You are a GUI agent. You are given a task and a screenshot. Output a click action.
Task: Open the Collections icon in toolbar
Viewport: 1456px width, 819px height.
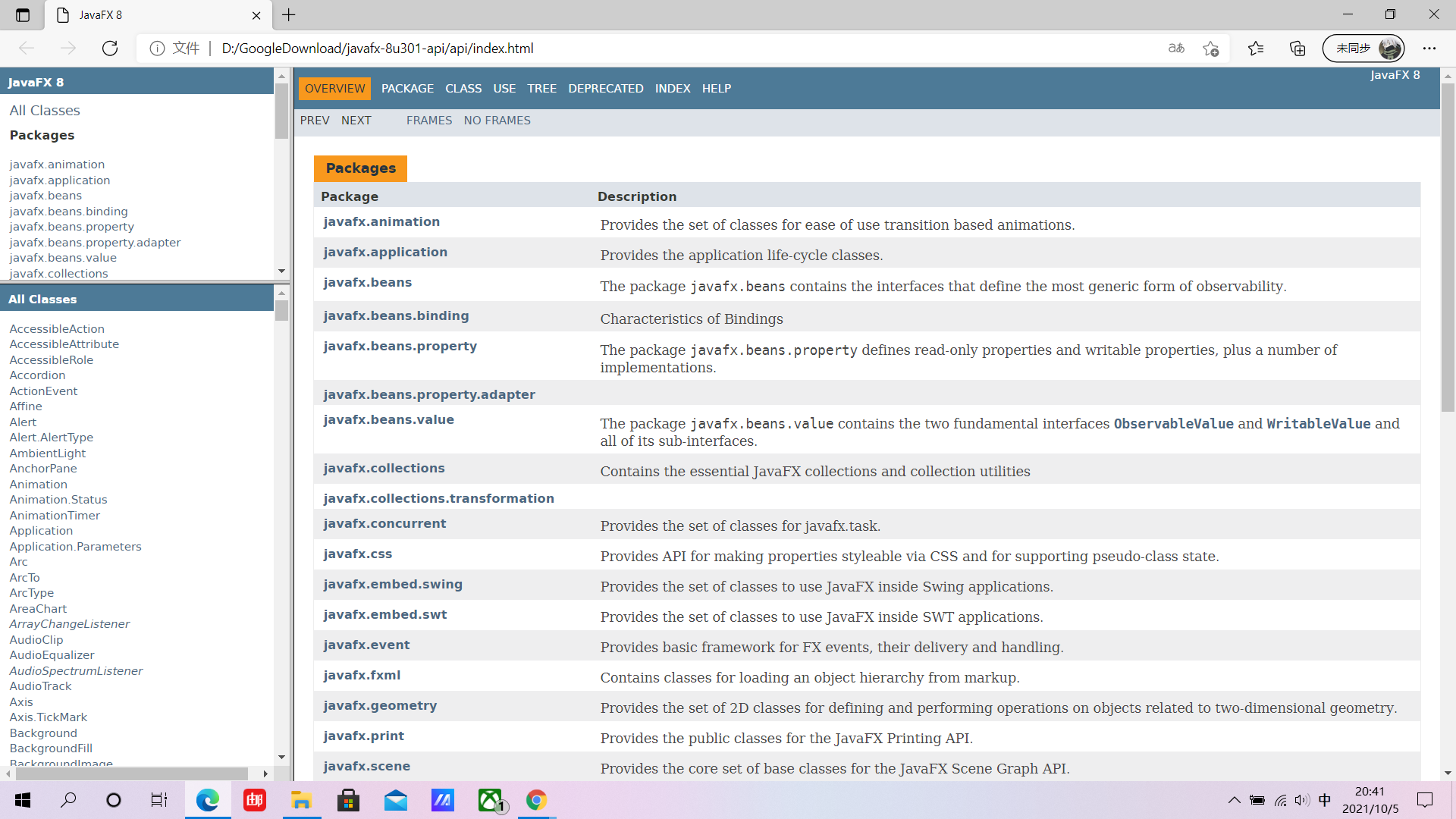pos(1298,49)
